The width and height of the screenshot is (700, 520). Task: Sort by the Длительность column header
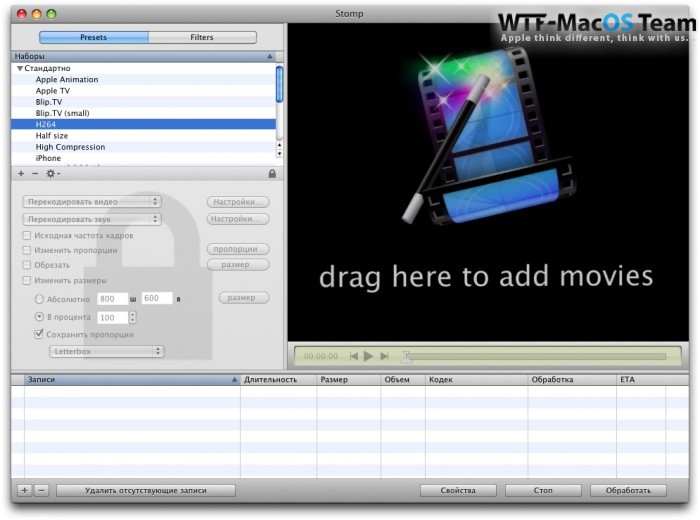point(279,380)
